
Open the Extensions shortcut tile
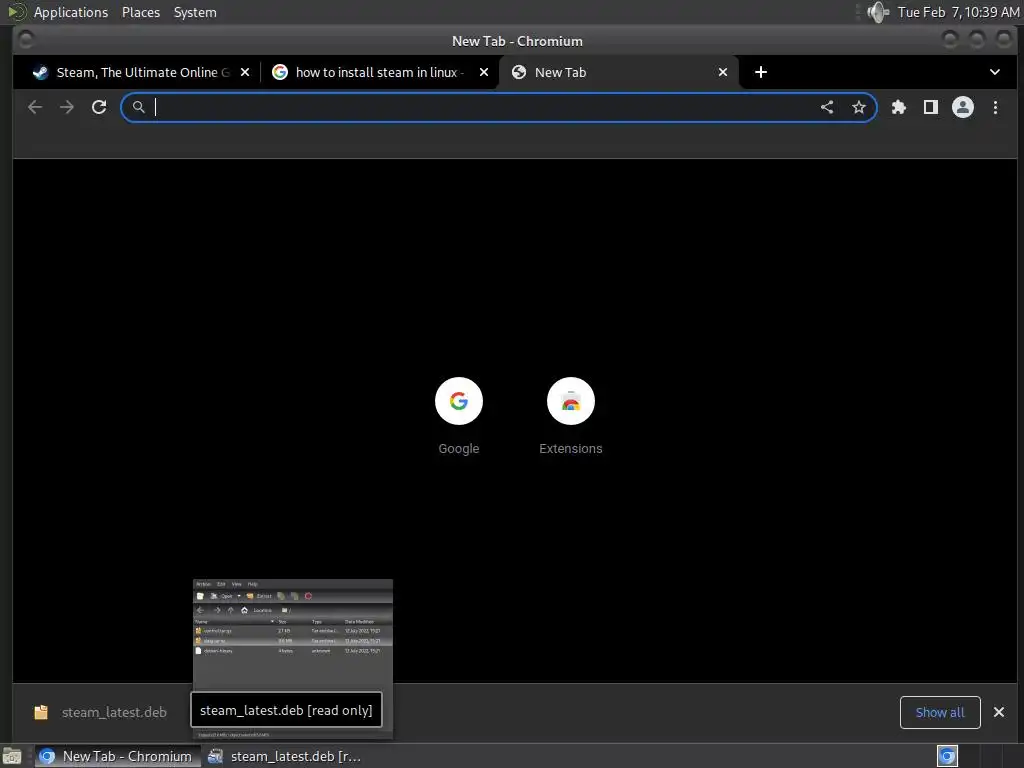click(x=571, y=415)
